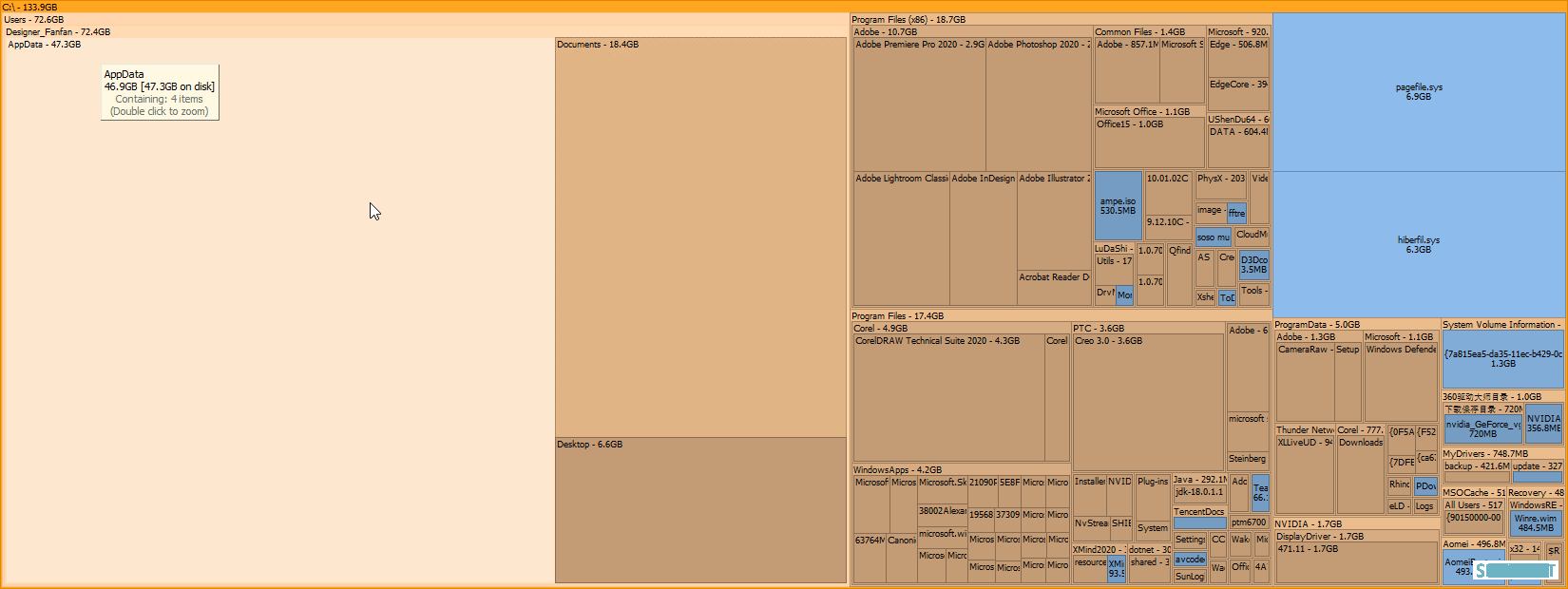Select the Creo 3.0 - 3.6GB block
Image resolution: width=1568 pixels, height=589 pixels.
click(1148, 402)
